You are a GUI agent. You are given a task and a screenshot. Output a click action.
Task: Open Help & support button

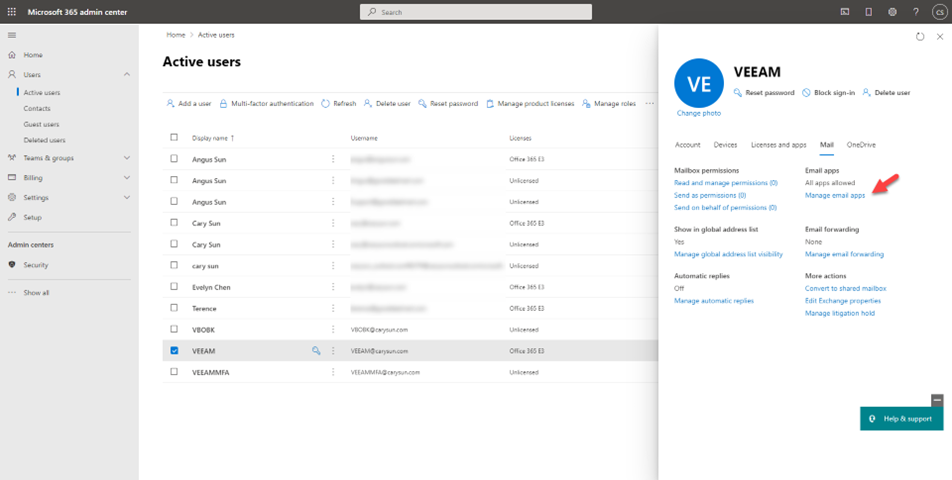(901, 419)
